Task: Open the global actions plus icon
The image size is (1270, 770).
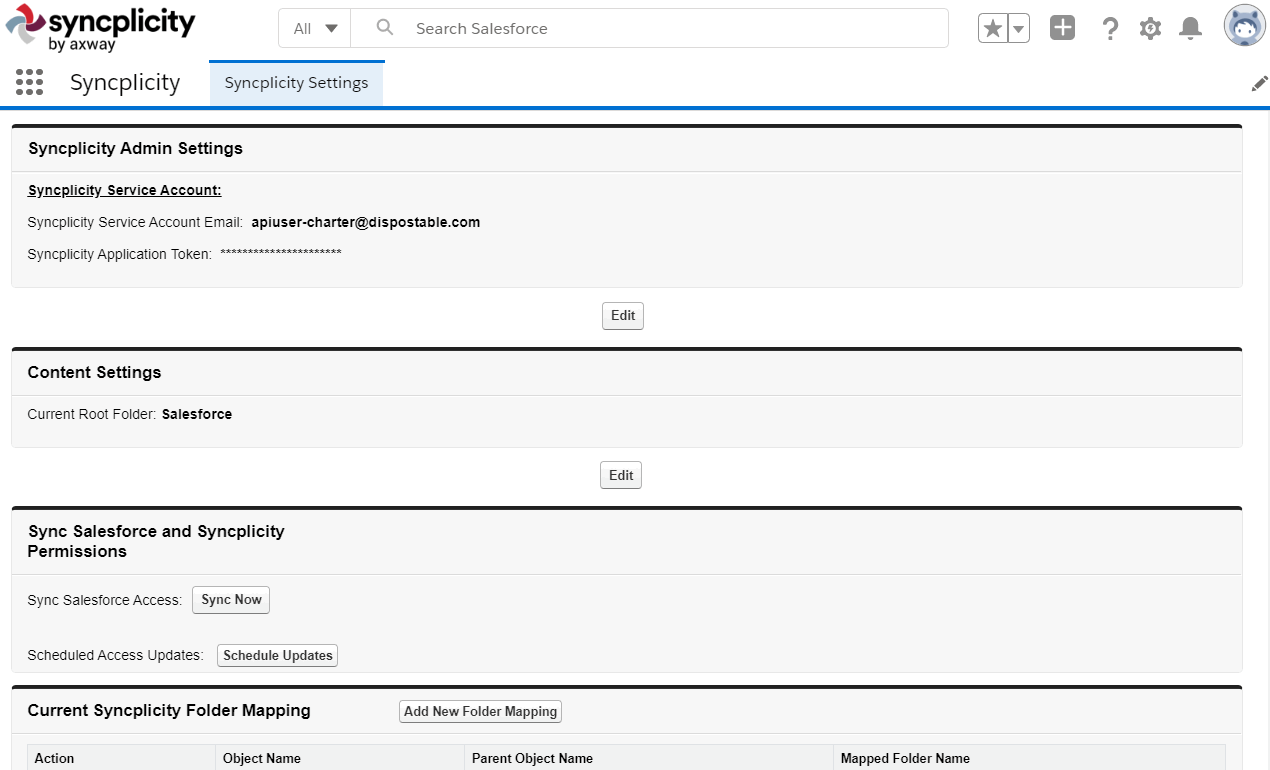Action: pyautogui.click(x=1061, y=28)
